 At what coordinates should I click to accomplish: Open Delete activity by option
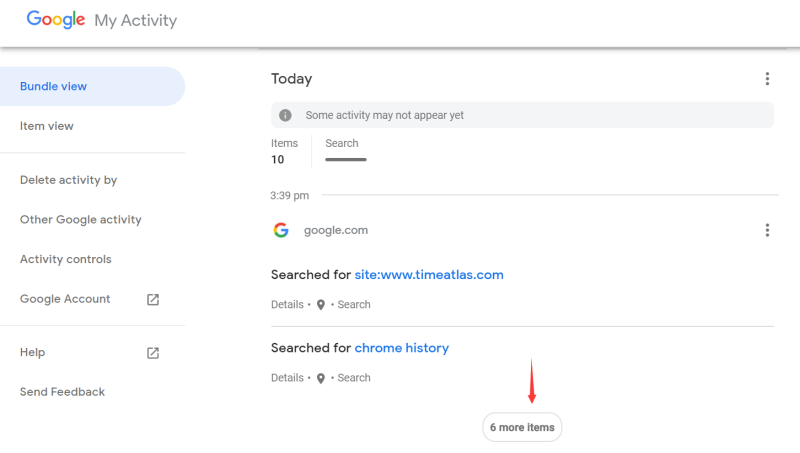(68, 180)
